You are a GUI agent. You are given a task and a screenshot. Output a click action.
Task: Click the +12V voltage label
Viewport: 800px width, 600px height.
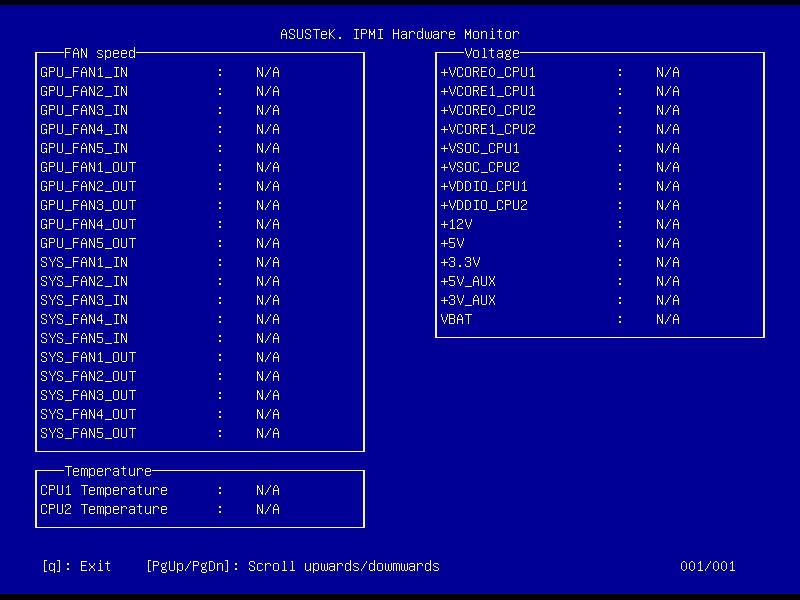456,224
